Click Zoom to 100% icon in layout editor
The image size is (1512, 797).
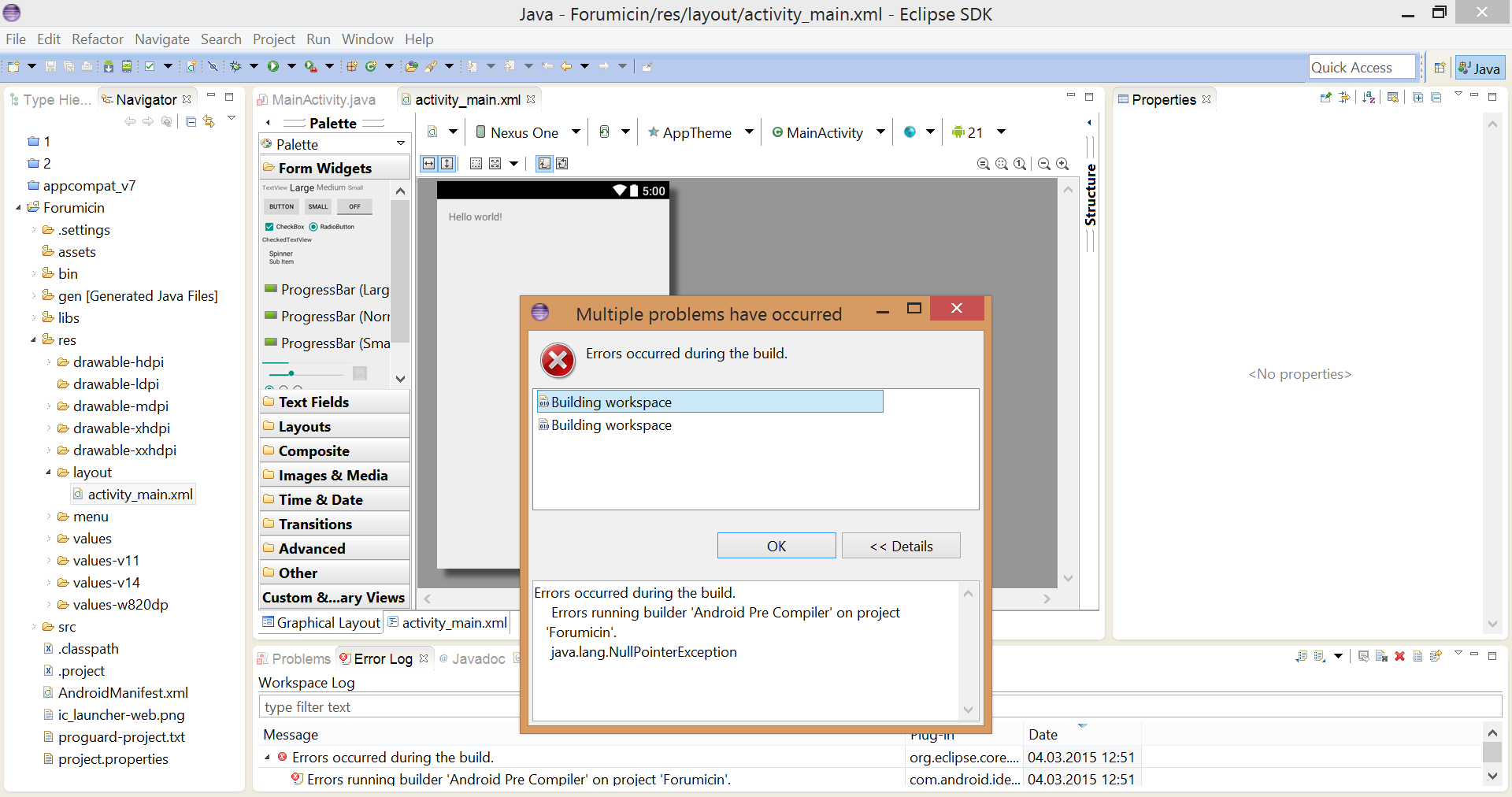(1020, 164)
